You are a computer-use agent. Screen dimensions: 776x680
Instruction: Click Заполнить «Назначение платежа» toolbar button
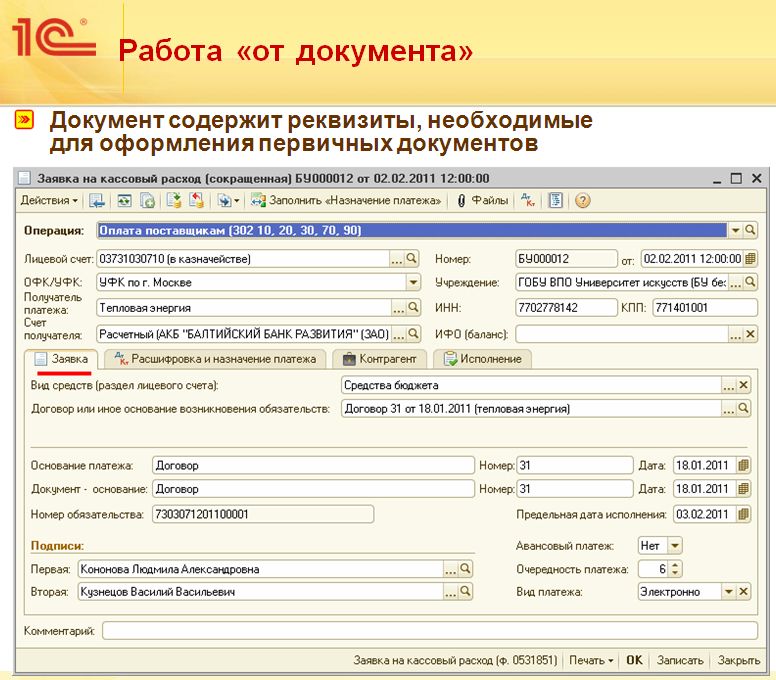coord(345,200)
